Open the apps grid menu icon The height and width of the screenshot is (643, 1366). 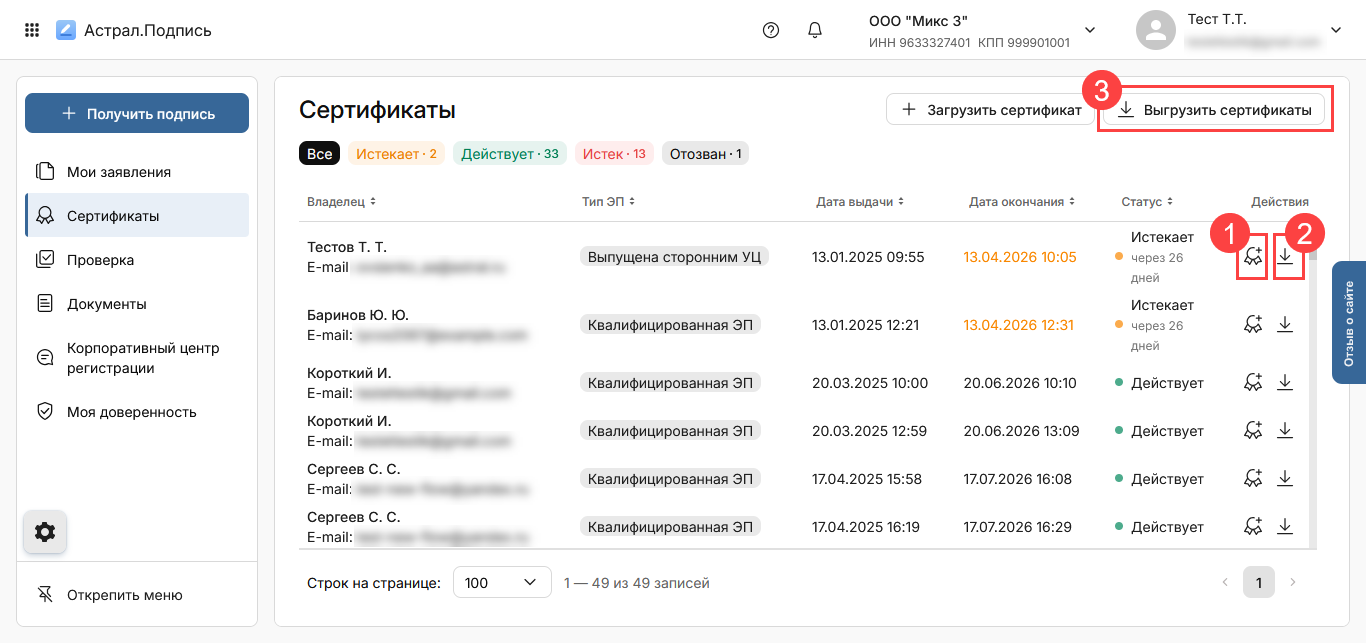(x=32, y=30)
